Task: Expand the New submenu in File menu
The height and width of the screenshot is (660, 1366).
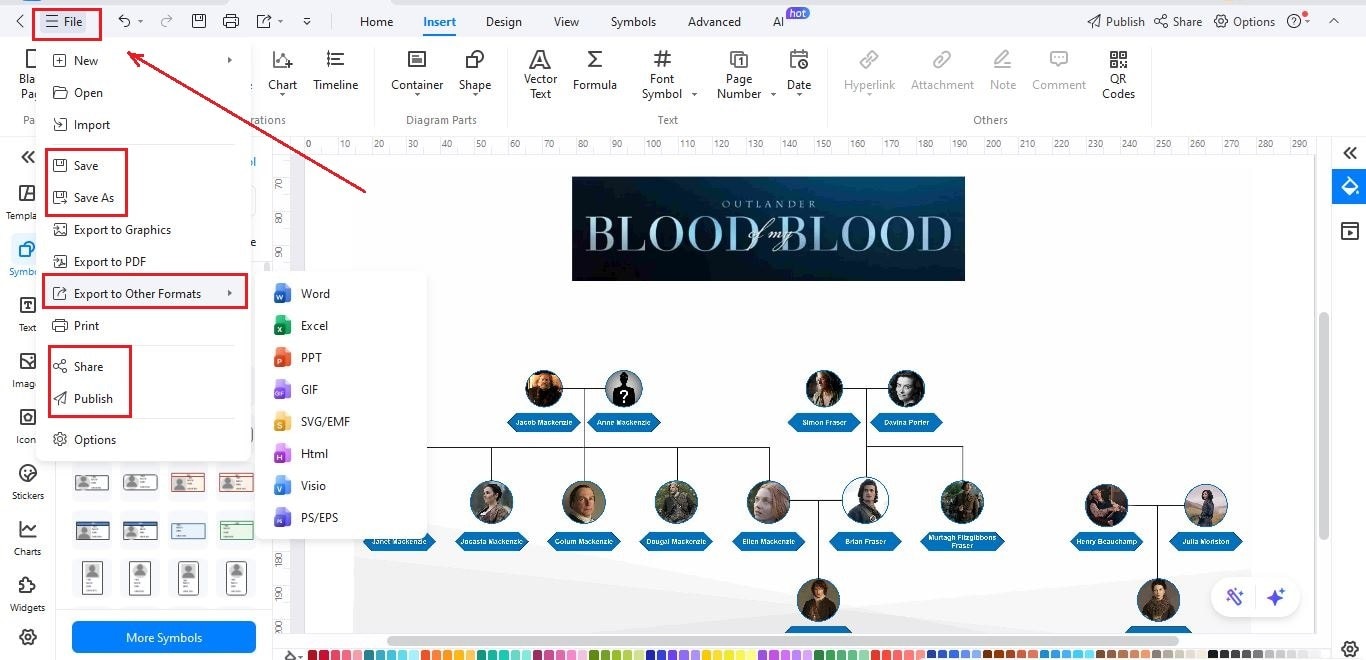Action: point(84,60)
